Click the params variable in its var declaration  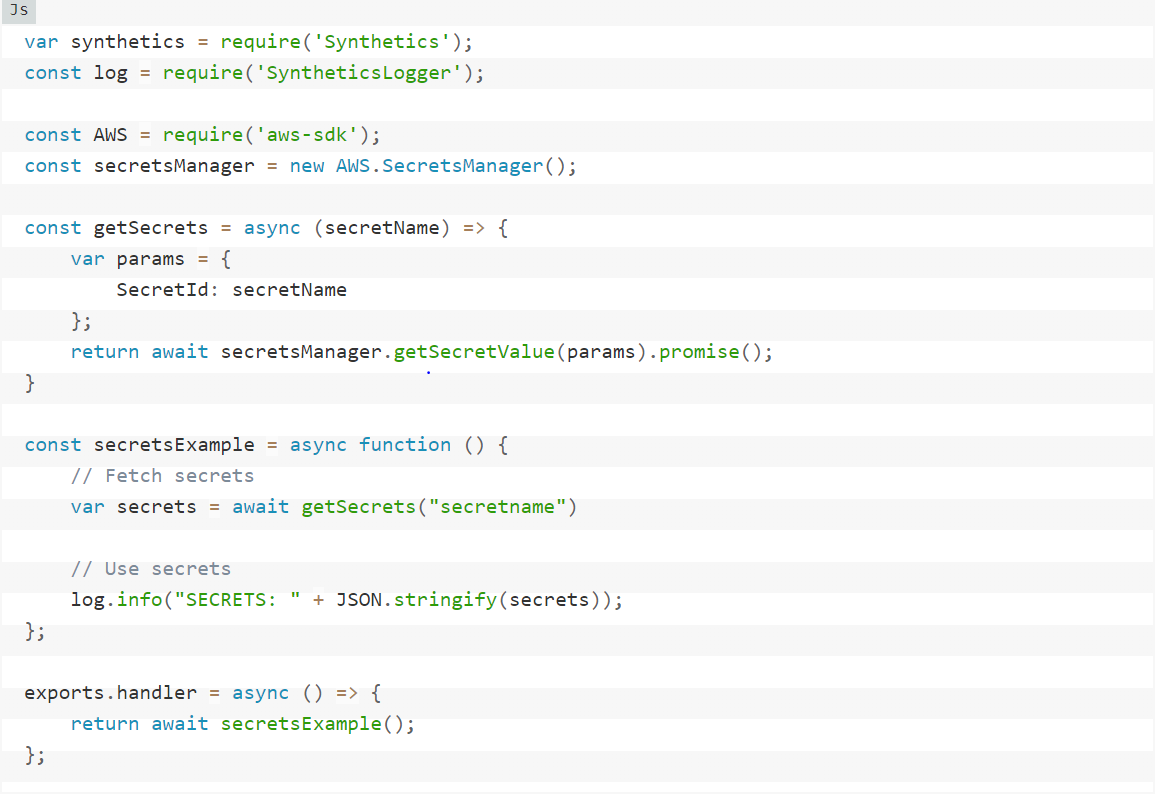(x=150, y=259)
